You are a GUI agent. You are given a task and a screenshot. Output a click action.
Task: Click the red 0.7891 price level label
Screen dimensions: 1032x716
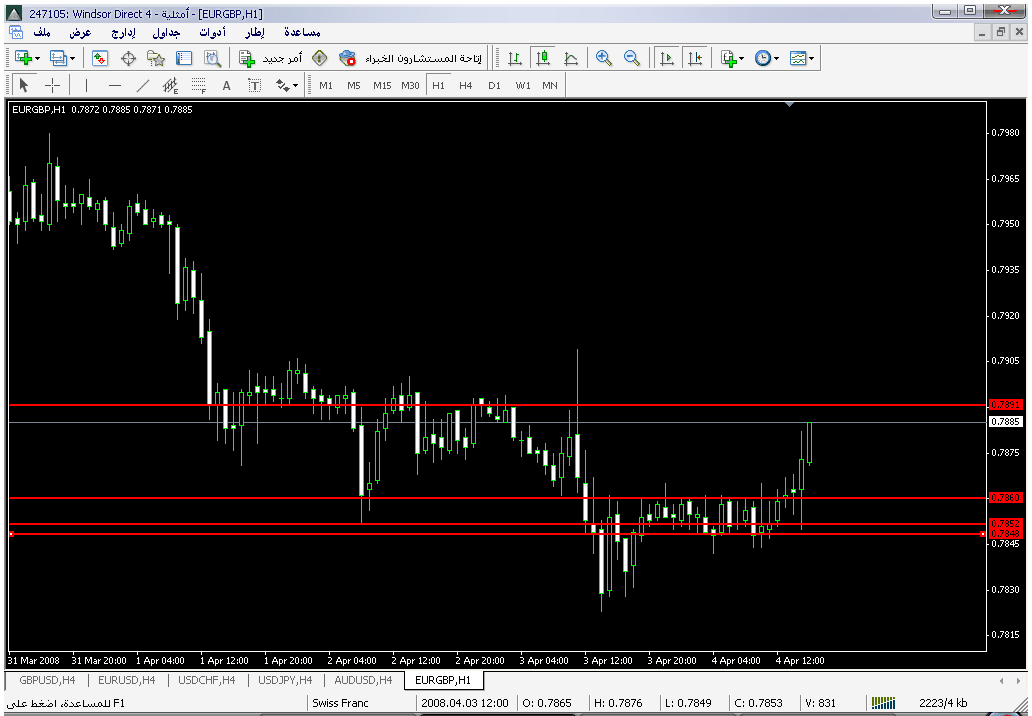coord(1005,405)
